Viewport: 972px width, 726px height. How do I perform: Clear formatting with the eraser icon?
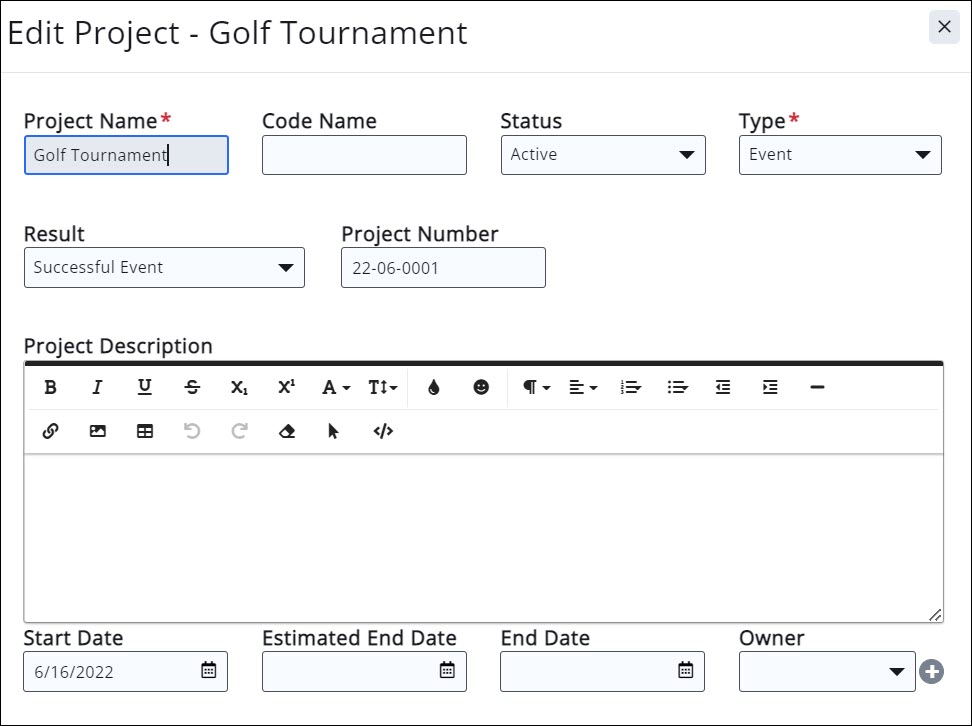point(287,432)
